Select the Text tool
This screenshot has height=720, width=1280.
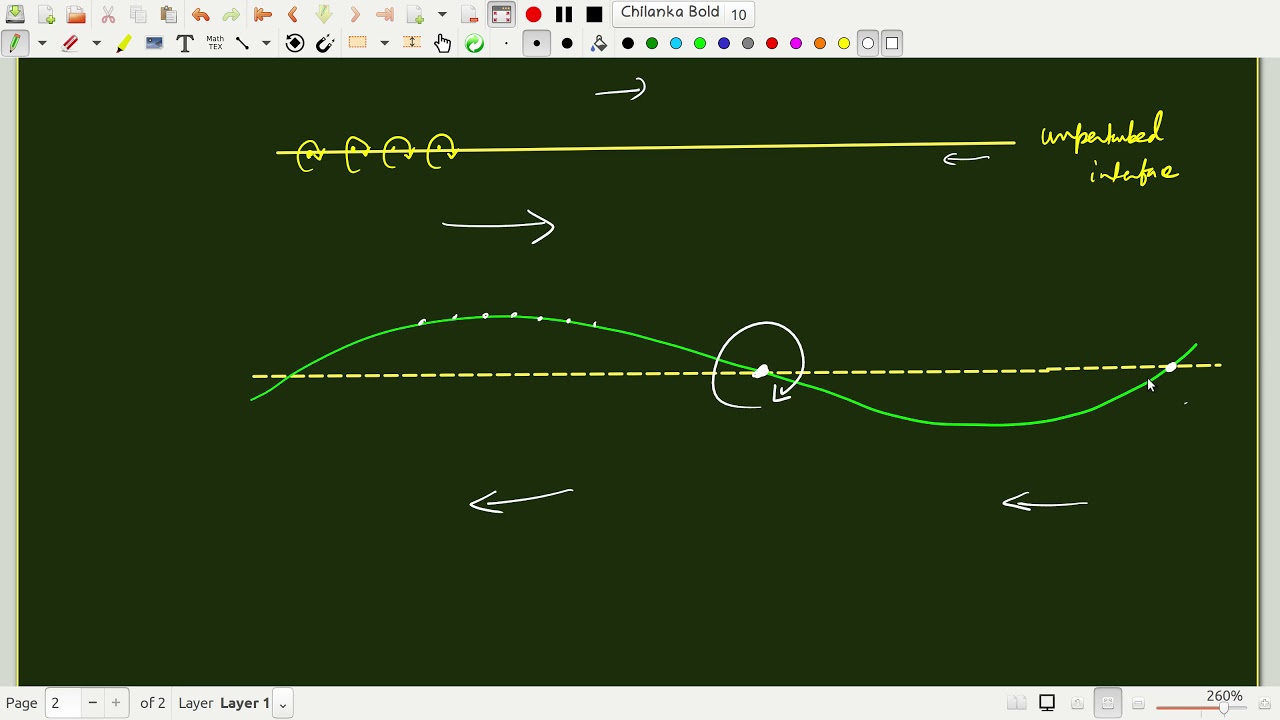(184, 43)
